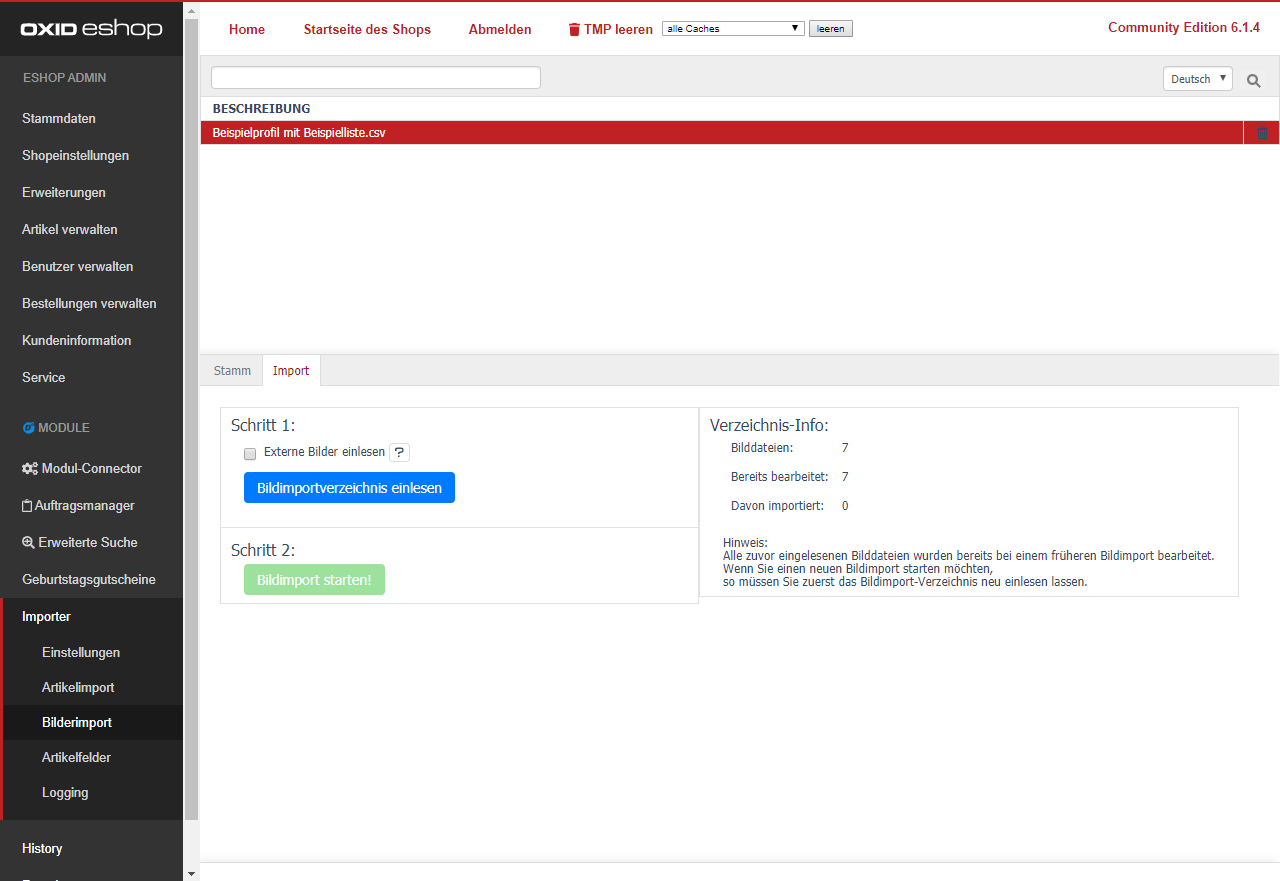This screenshot has height=881, width=1280.
Task: Enable Externe Bilder einlesen checkbox
Action: 250,453
